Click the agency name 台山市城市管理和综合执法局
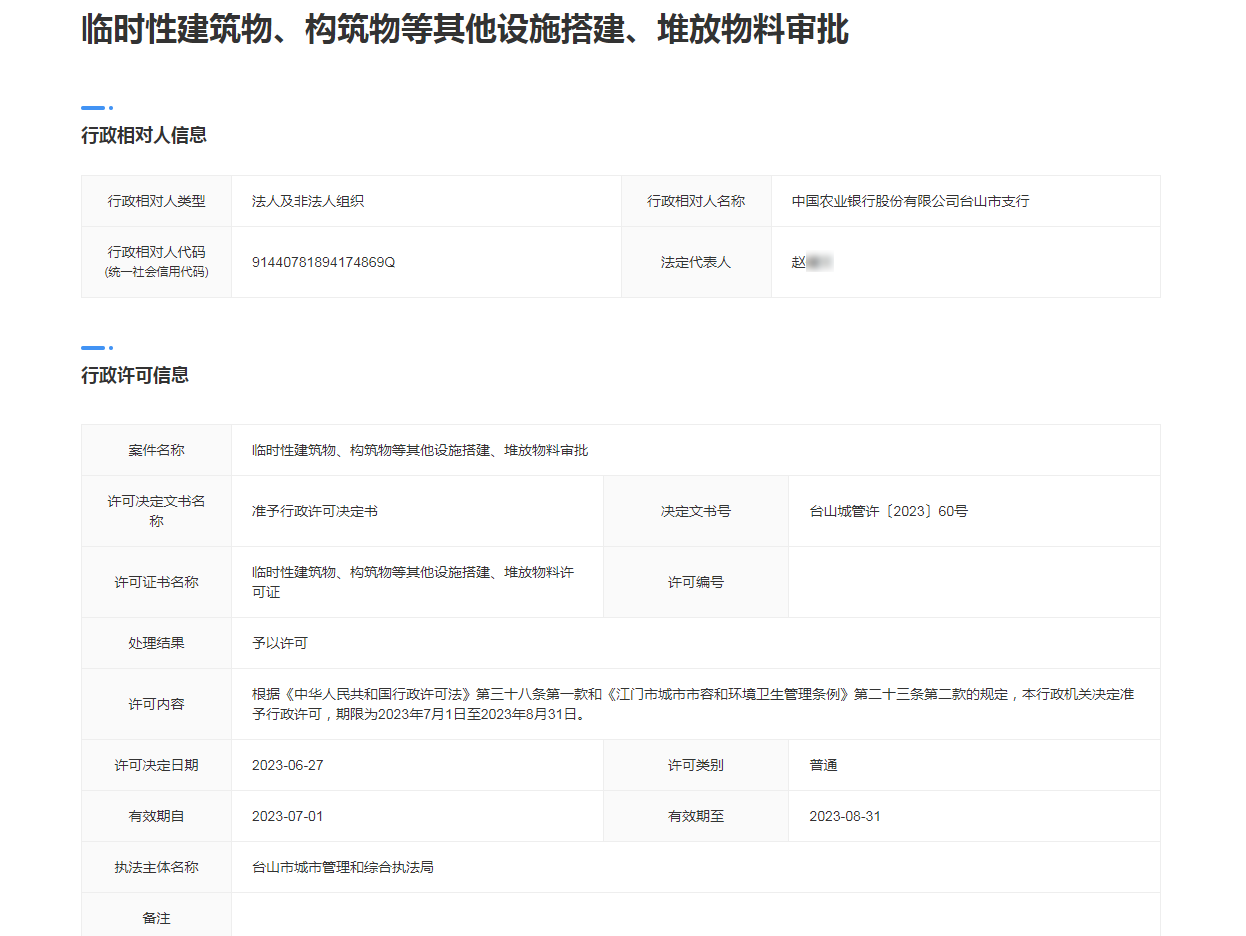 click(x=343, y=867)
